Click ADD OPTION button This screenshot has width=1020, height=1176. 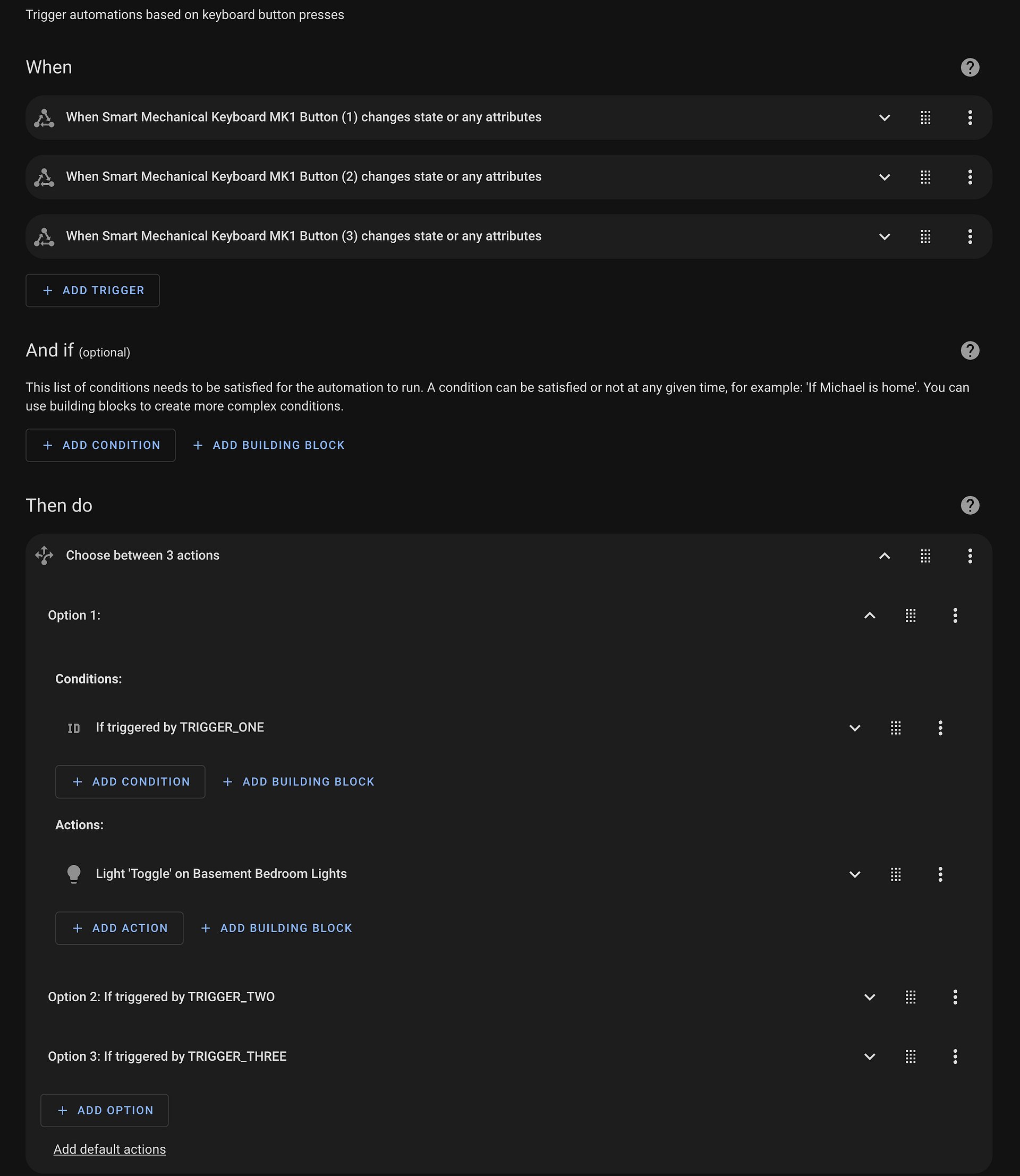pyautogui.click(x=105, y=1111)
